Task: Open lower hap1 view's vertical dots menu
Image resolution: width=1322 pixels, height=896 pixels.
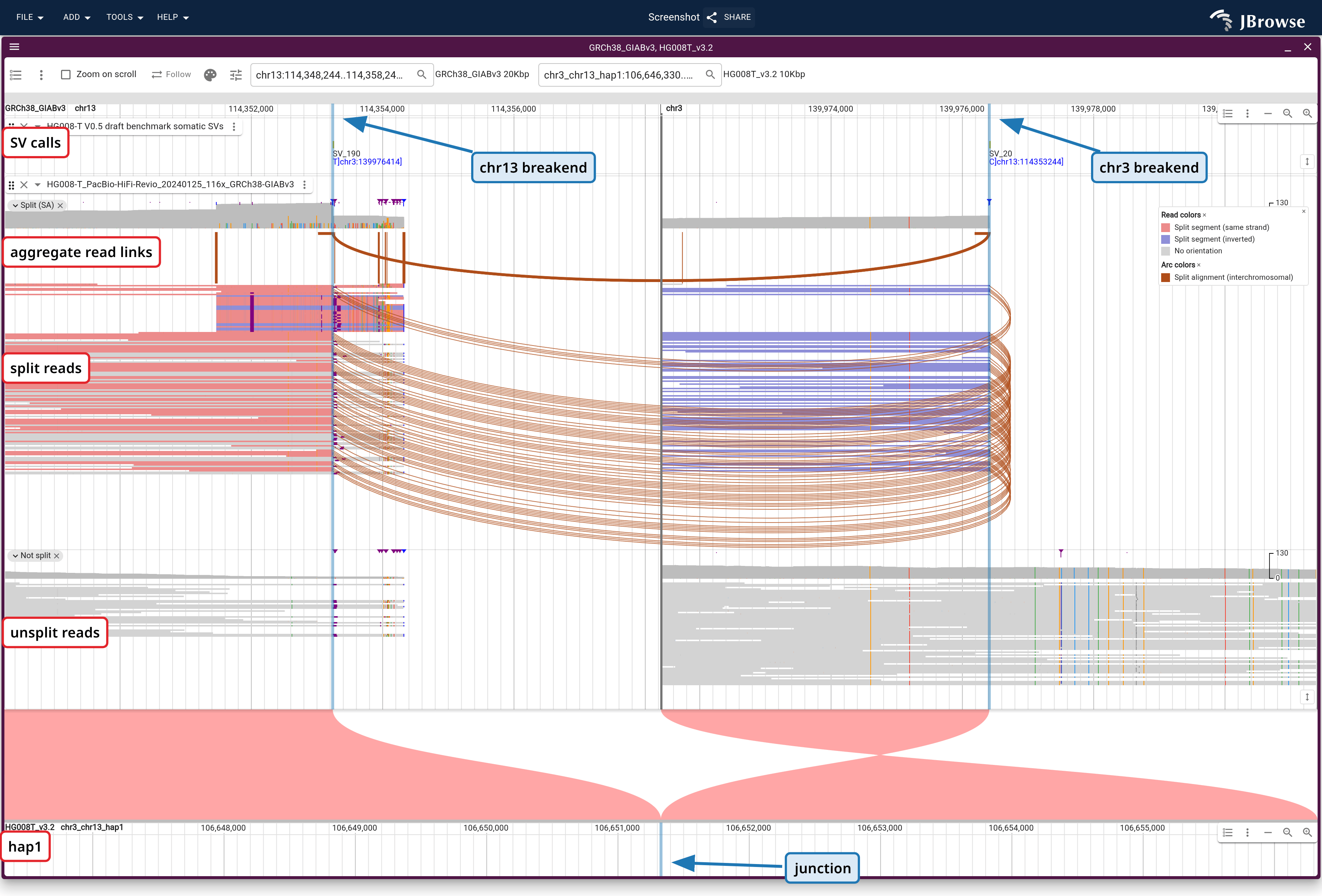Action: coord(1247,832)
